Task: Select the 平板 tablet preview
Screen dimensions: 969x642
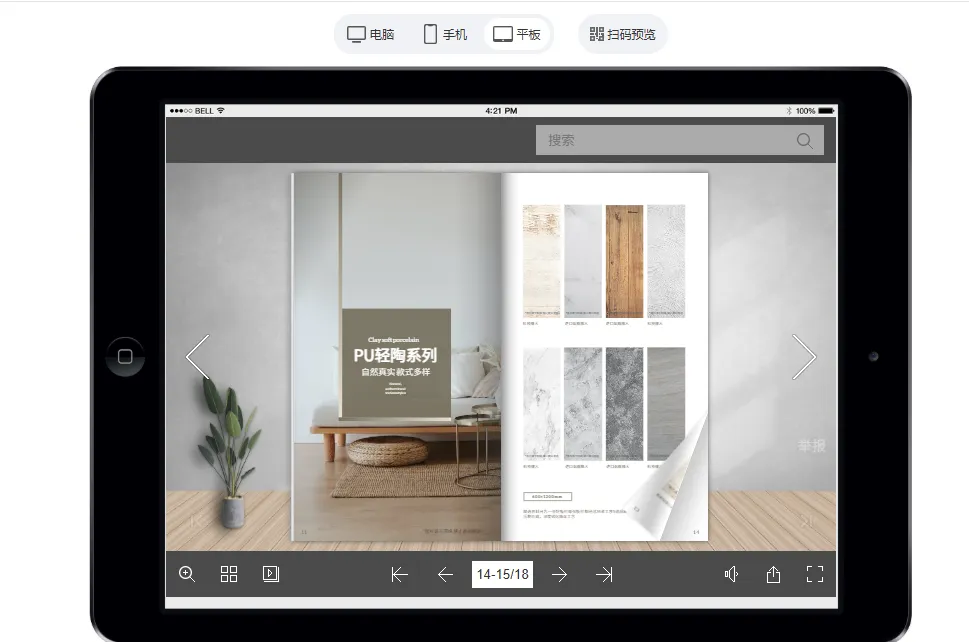Action: [x=517, y=34]
